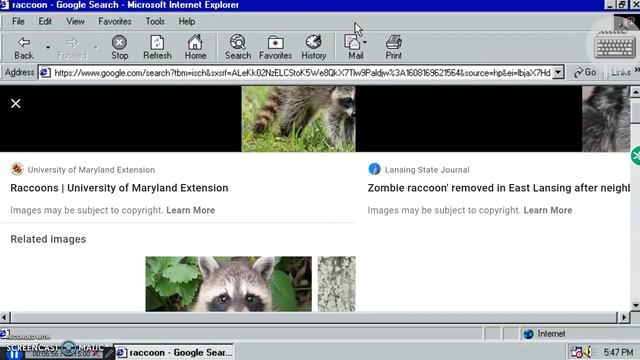The image size is (640, 360).
Task: Click the horizontal scrollbar left arrow
Action: pyautogui.click(x=4, y=317)
